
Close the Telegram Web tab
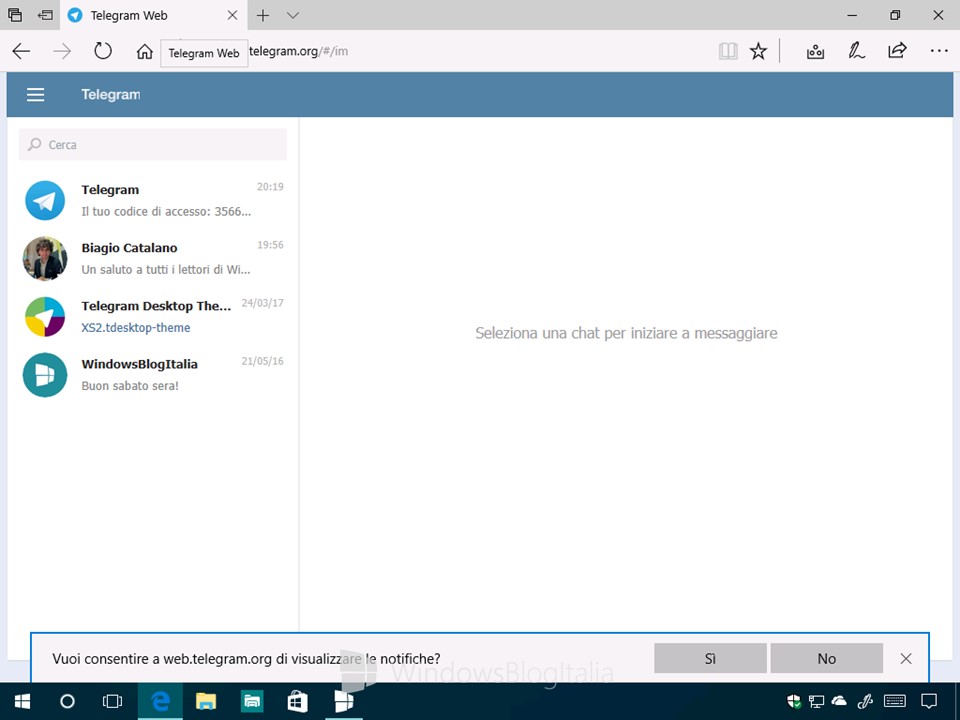coord(233,15)
